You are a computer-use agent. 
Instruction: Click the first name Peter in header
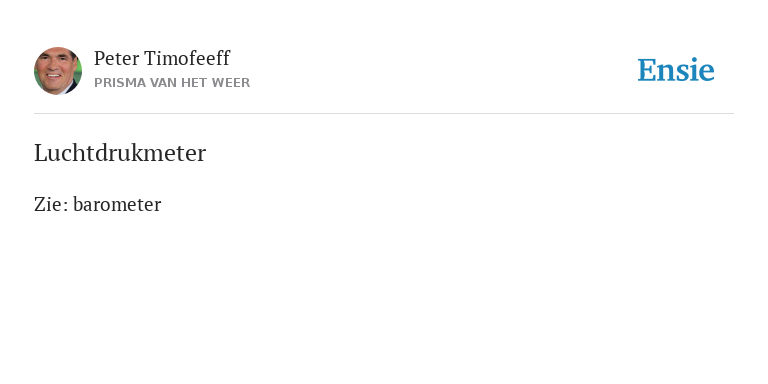117,58
